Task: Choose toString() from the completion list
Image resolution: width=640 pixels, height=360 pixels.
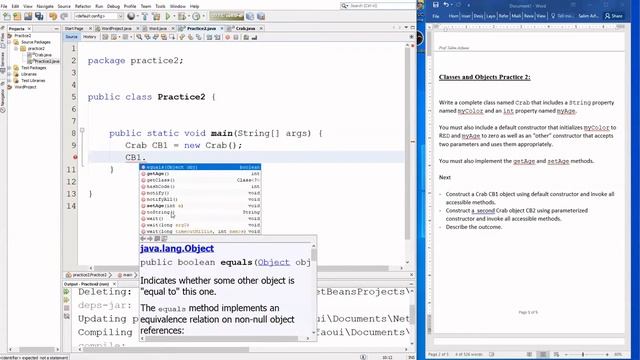Action: 200,212
